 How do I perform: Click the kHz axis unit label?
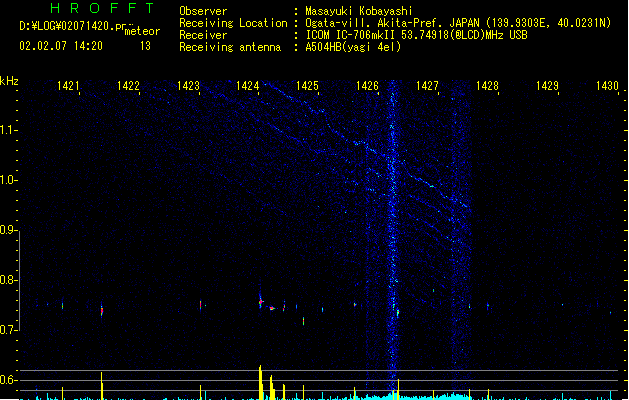pyautogui.click(x=9, y=81)
